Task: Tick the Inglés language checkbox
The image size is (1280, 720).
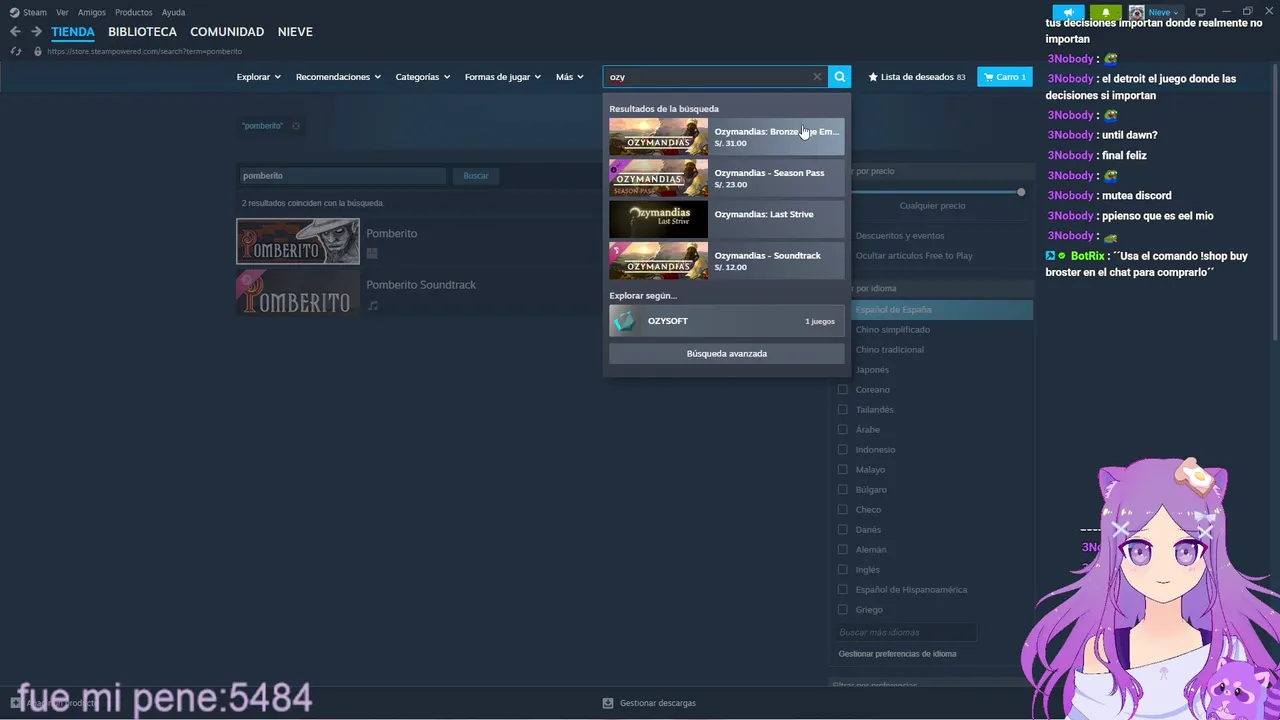Action: 843,570
